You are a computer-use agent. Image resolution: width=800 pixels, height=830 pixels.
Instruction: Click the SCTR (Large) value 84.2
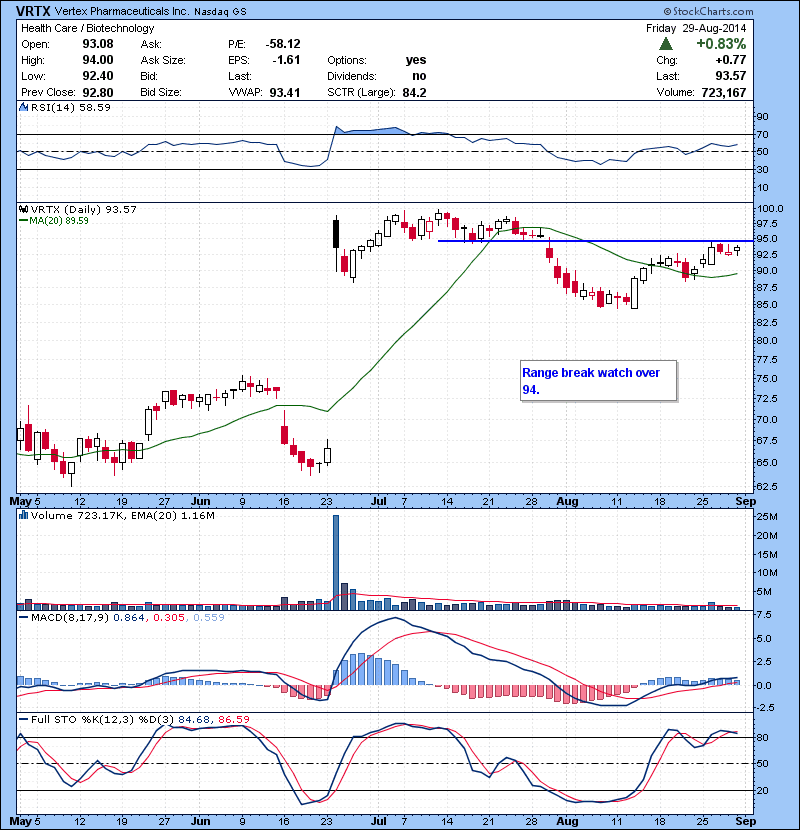point(414,92)
